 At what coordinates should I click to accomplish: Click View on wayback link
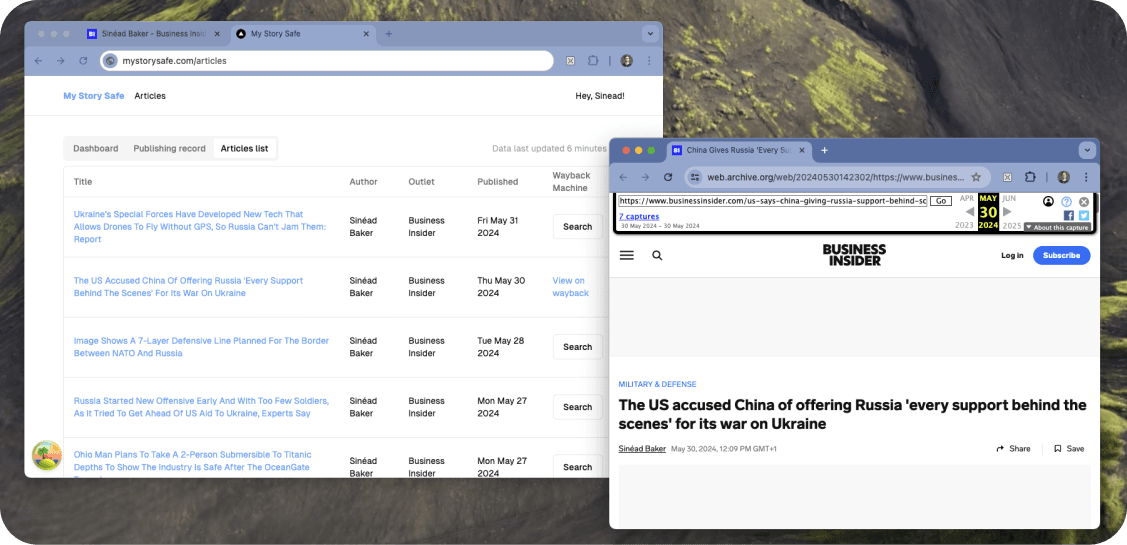(571, 287)
